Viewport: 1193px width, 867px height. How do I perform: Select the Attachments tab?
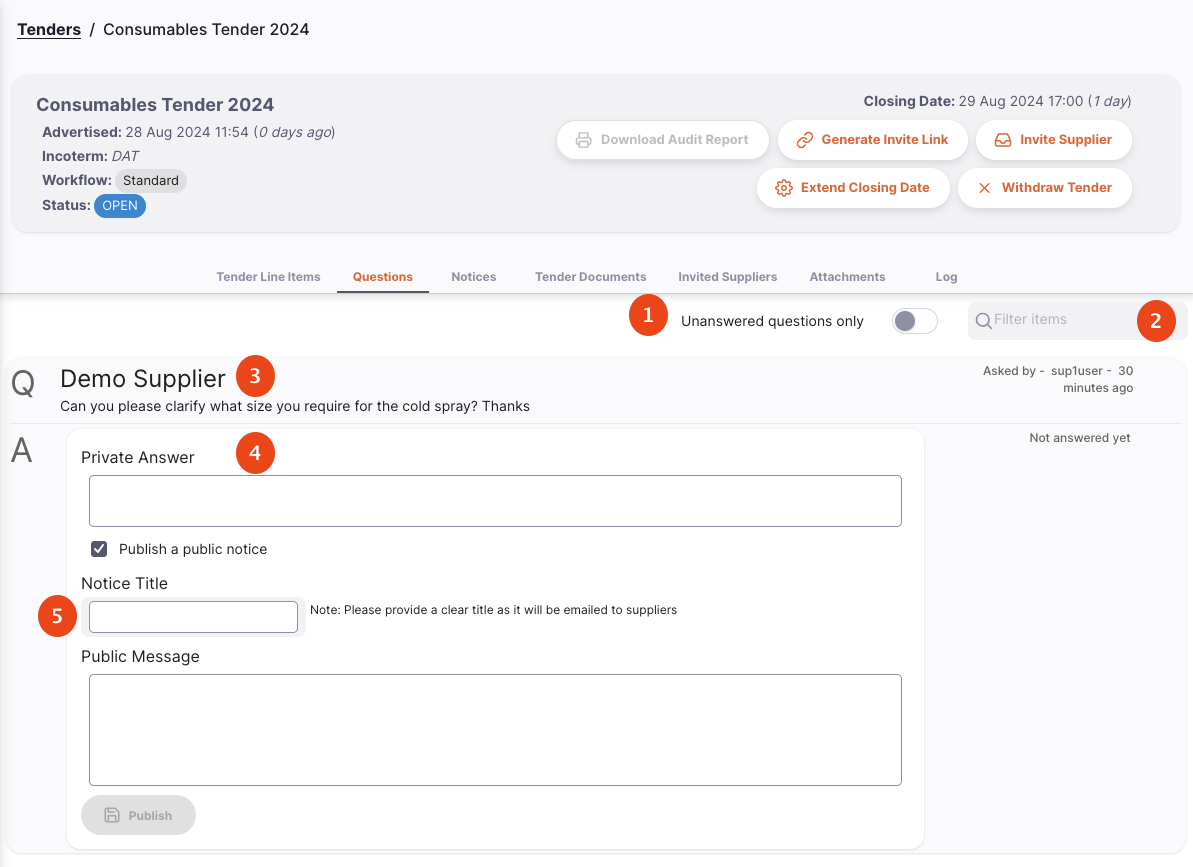[847, 277]
